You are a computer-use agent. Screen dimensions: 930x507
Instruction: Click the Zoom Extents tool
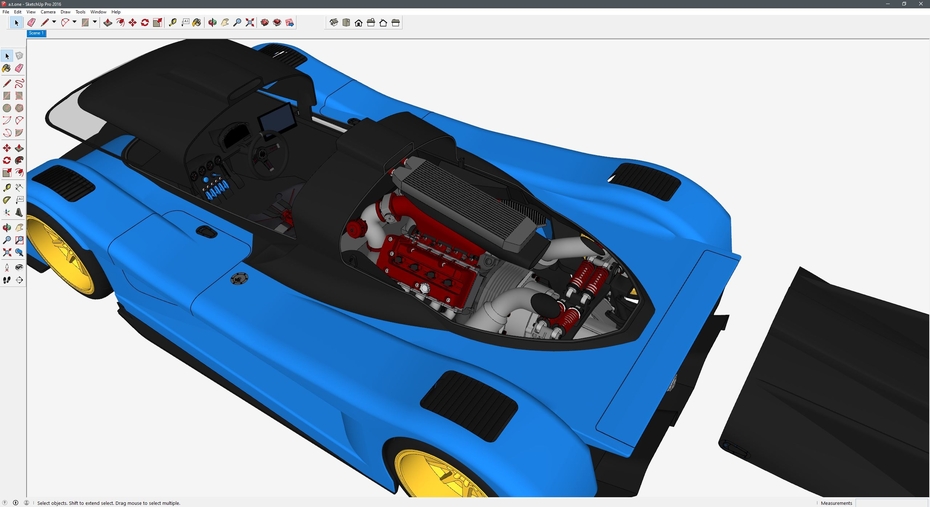coord(250,22)
